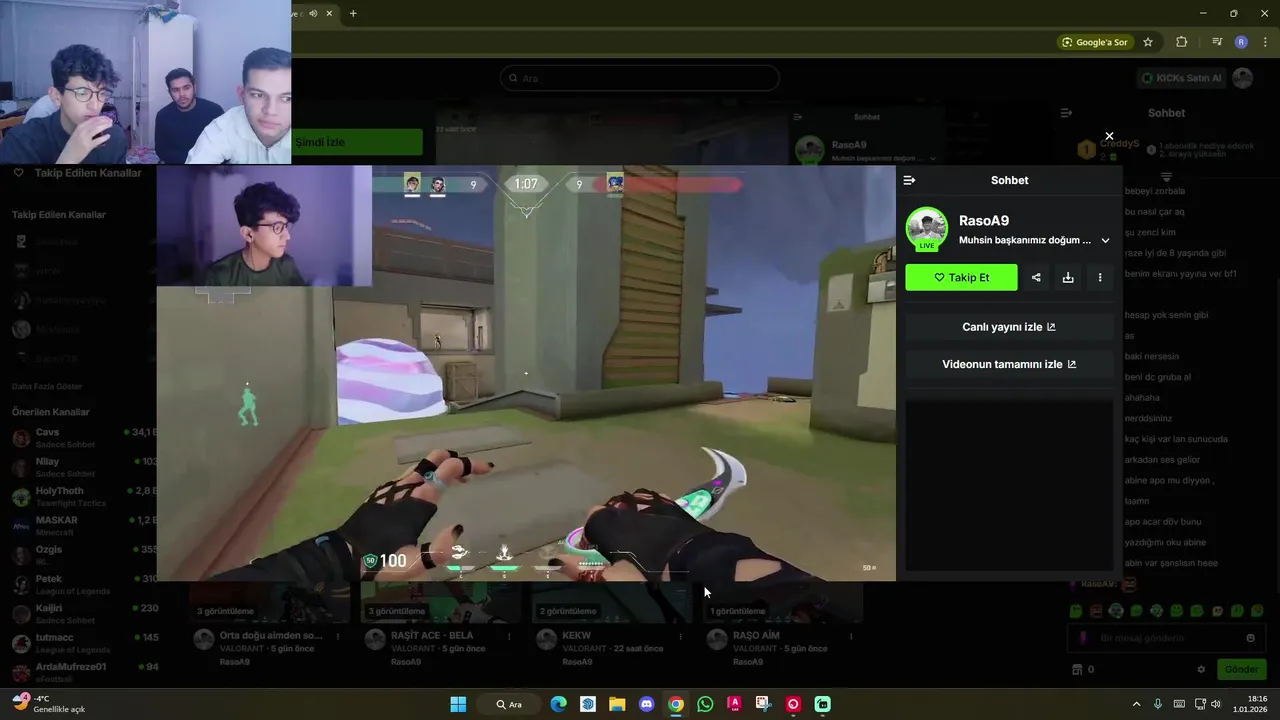1280x720 pixels.
Task: Open emoji picker in chat input
Action: pyautogui.click(x=1250, y=638)
